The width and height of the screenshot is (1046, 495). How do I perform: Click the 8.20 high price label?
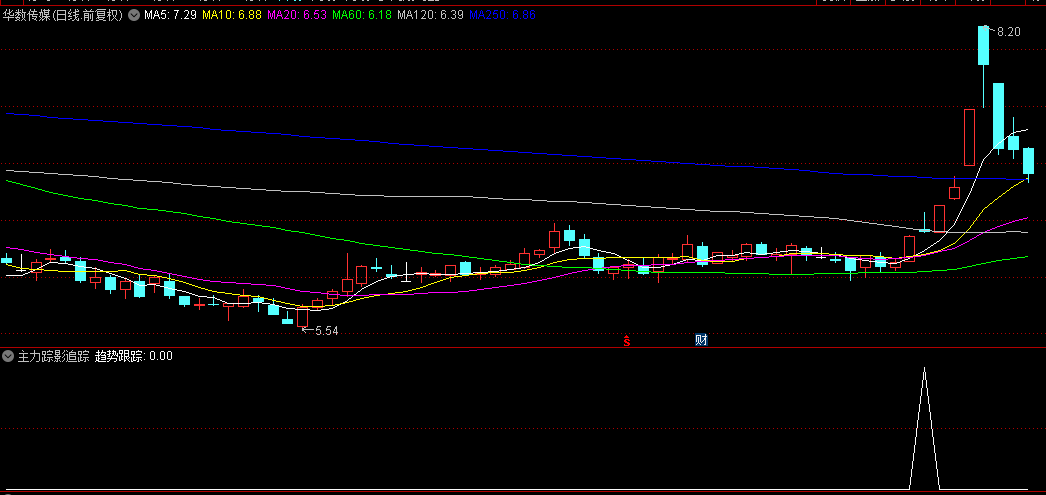(1009, 31)
